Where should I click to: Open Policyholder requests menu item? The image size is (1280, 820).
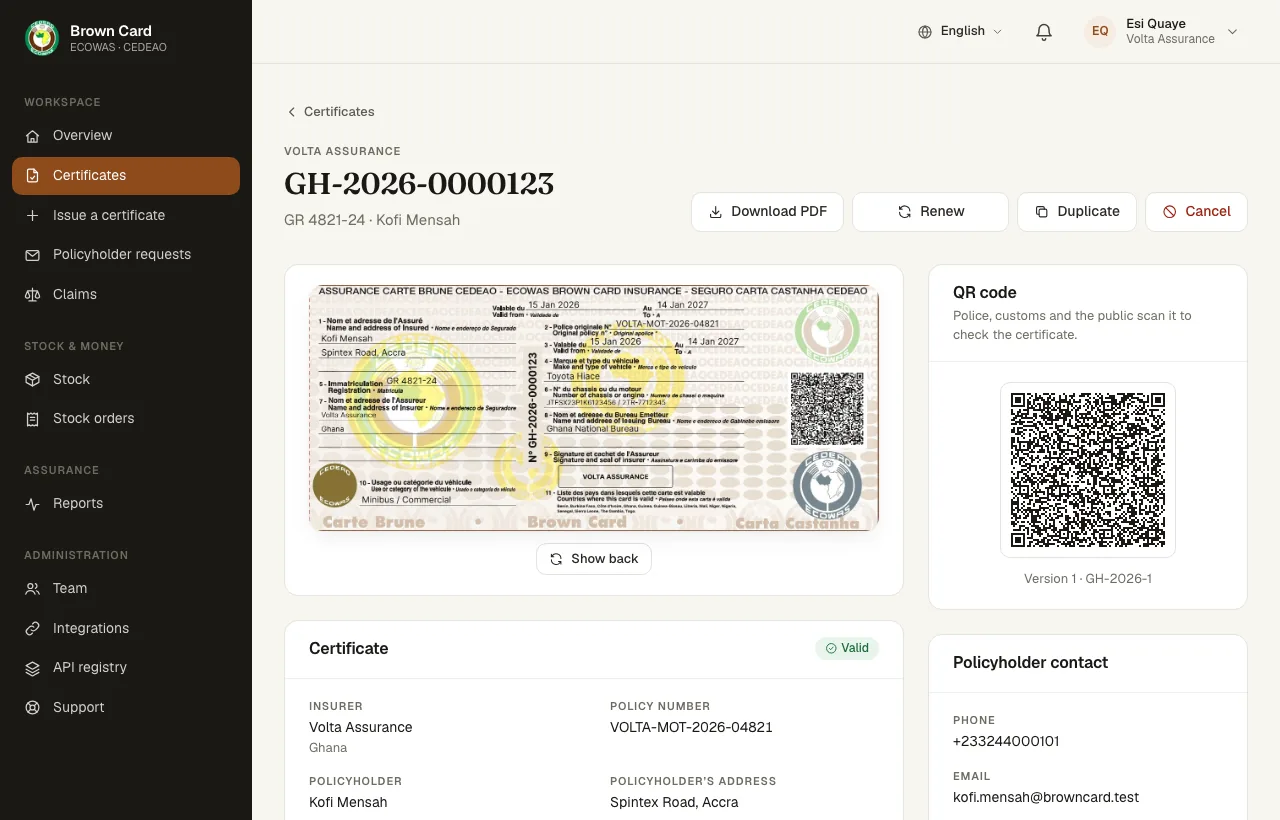(126, 255)
